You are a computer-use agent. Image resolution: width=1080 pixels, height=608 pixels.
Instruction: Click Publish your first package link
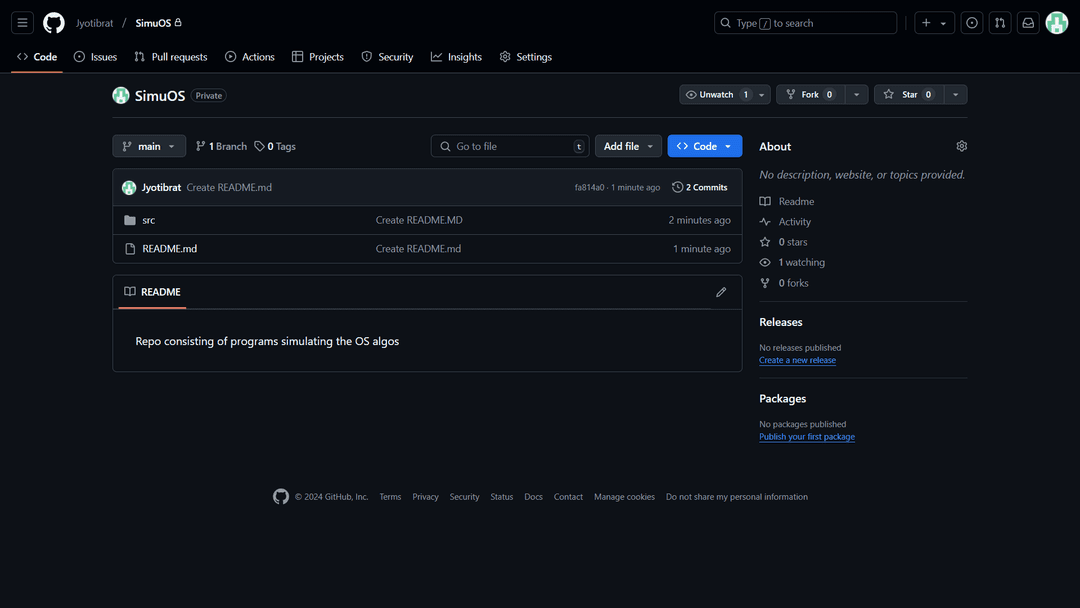click(807, 437)
